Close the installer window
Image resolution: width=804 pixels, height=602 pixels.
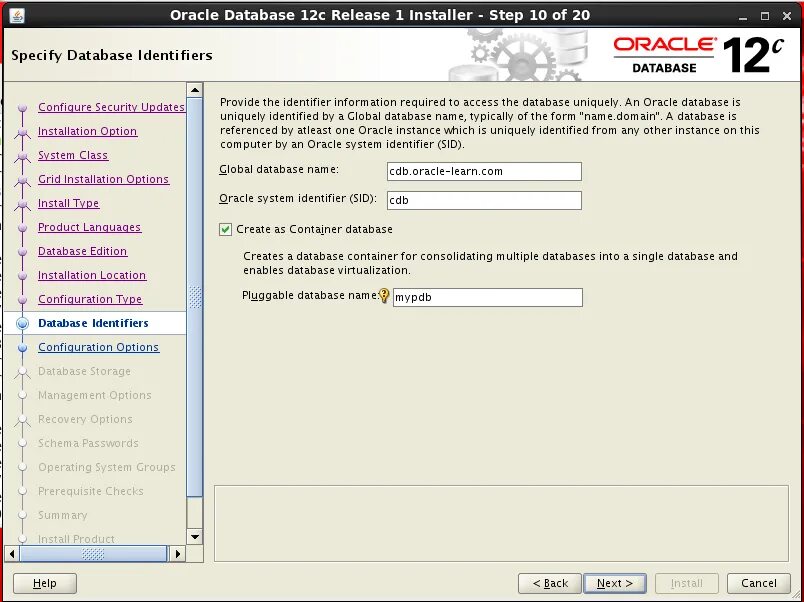click(x=787, y=16)
